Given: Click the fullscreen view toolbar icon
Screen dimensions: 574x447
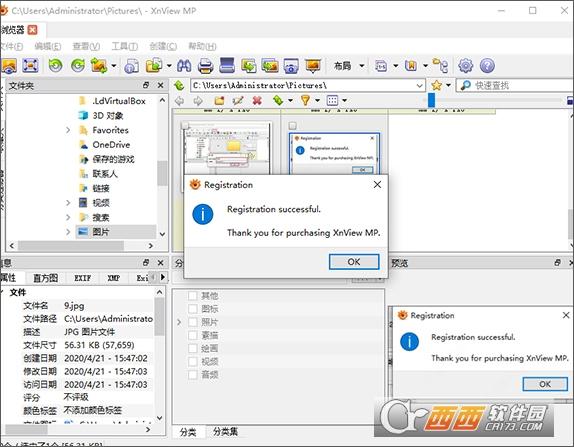Looking at the screenshot, I should (30, 66).
